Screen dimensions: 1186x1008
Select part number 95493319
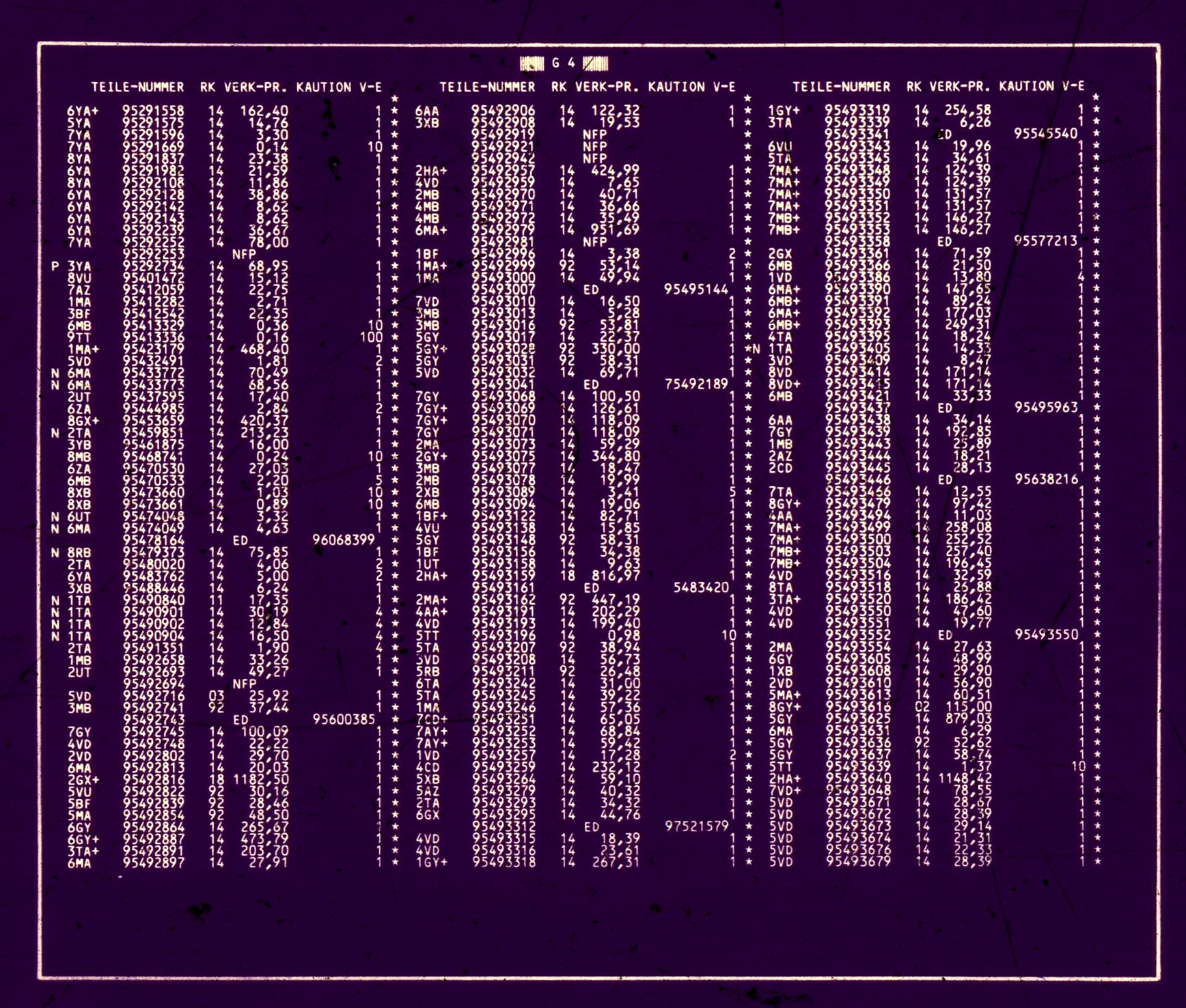(857, 110)
